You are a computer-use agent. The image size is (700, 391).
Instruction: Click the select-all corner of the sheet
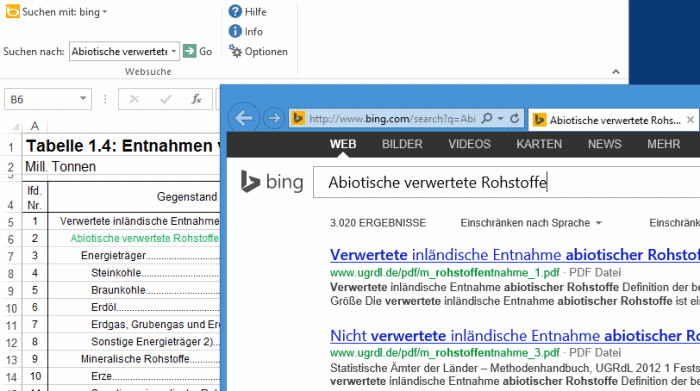coord(15,127)
